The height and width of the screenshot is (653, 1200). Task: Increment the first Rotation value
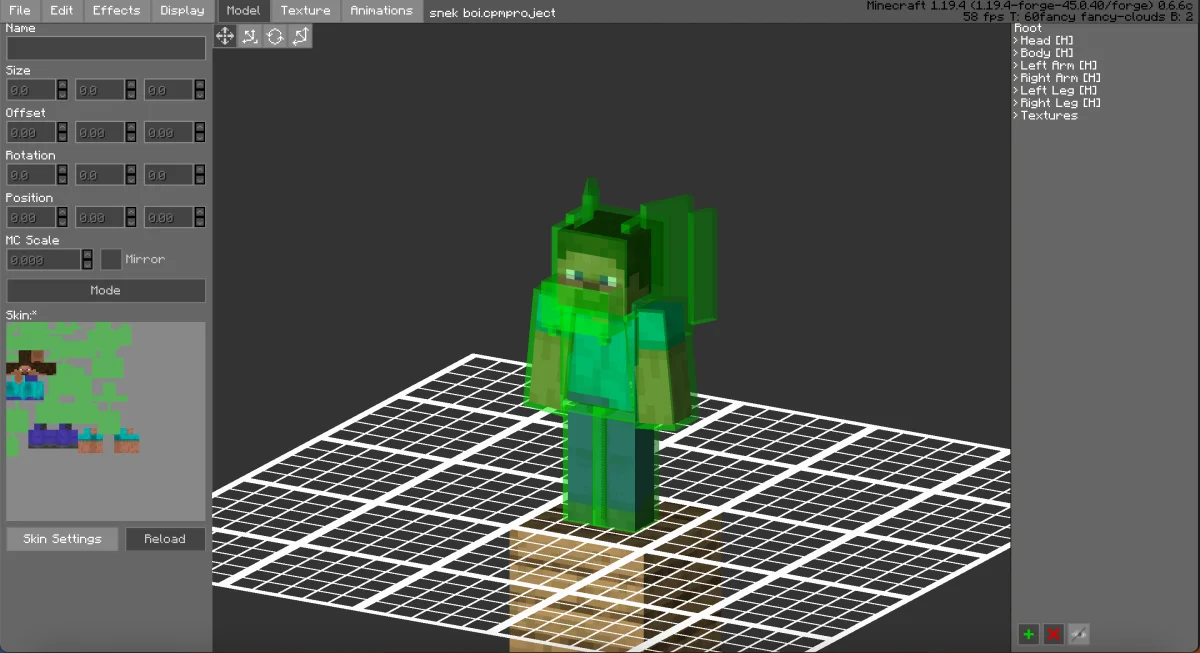[x=62, y=170]
